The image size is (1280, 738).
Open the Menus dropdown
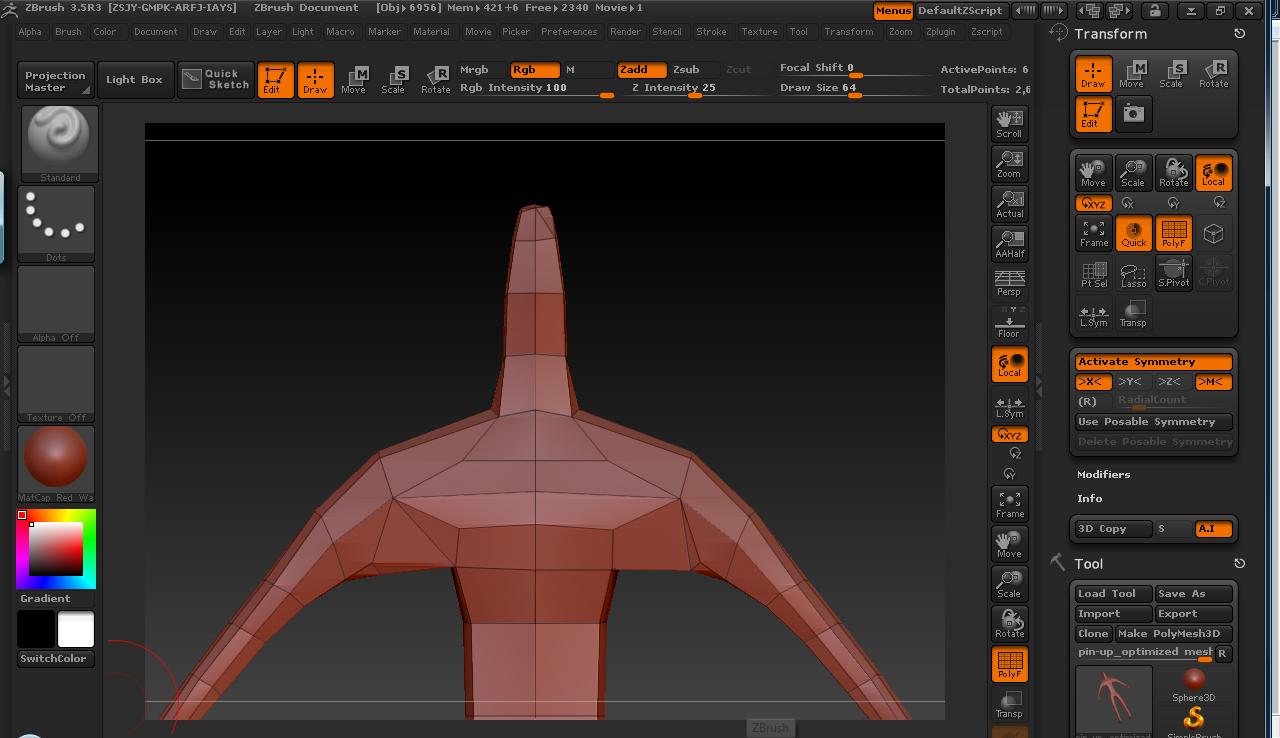pos(893,11)
